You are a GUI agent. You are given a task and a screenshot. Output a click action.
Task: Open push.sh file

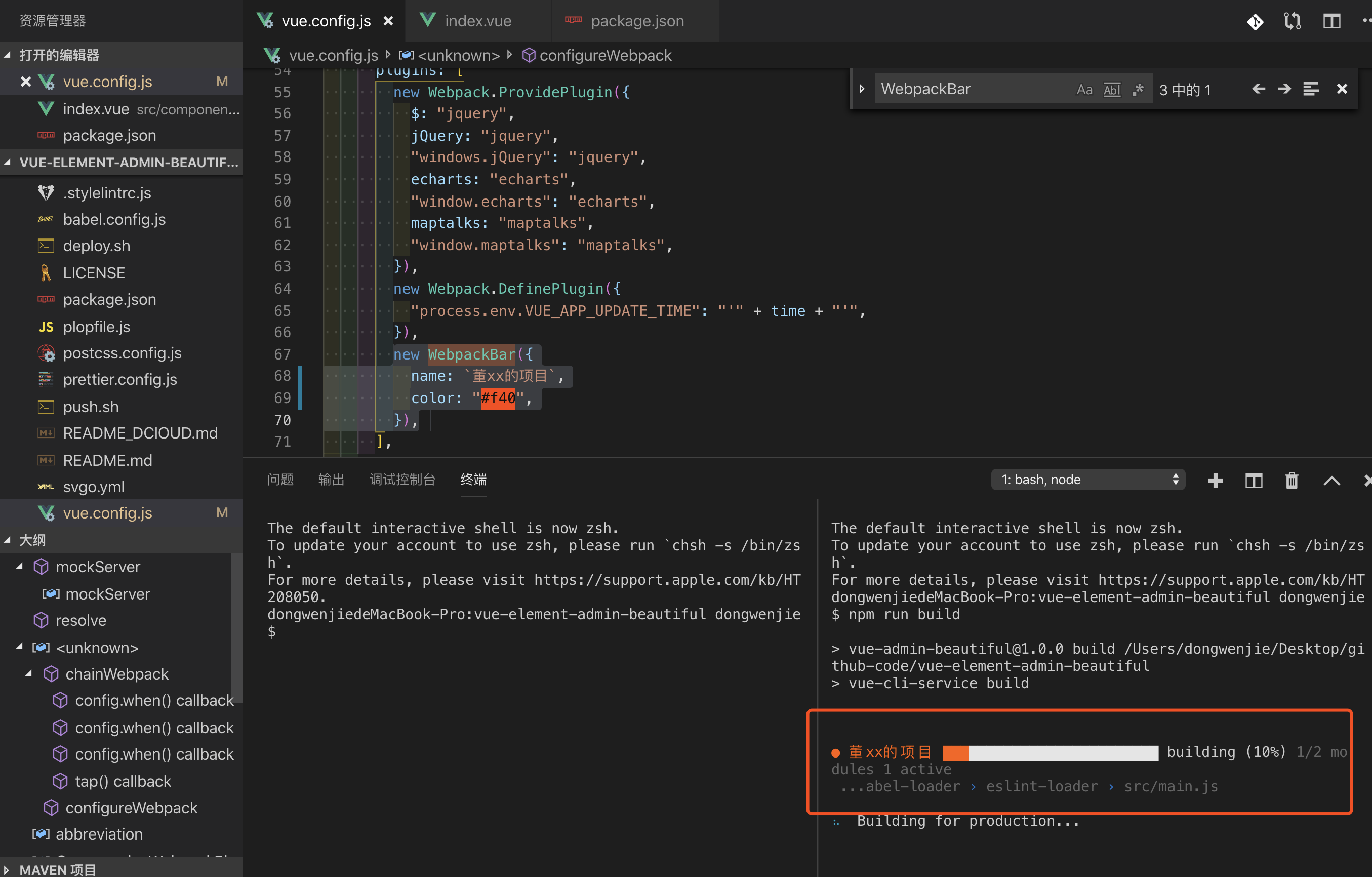pyautogui.click(x=122, y=406)
